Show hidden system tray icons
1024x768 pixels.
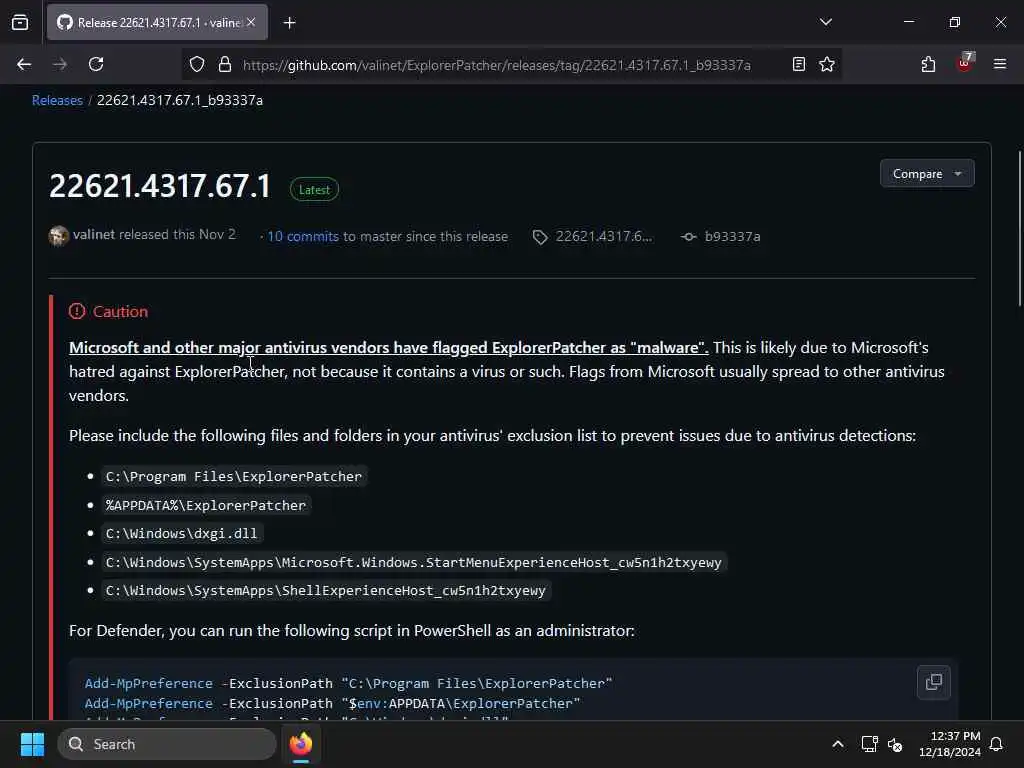pos(837,744)
